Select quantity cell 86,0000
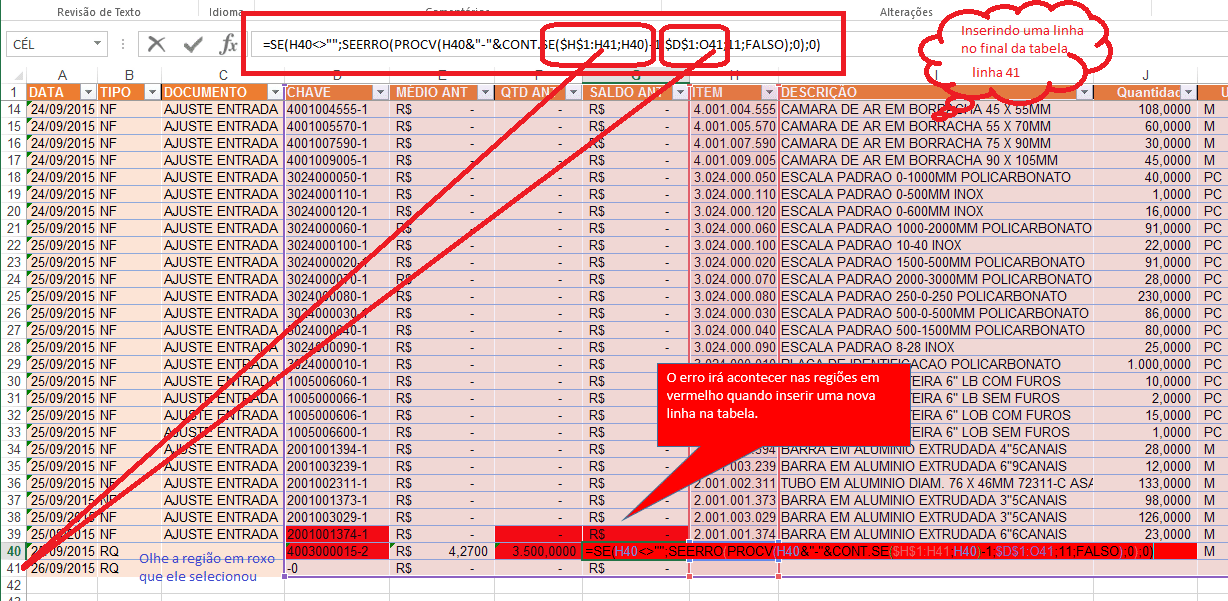The width and height of the screenshot is (1228, 601). 1145,313
